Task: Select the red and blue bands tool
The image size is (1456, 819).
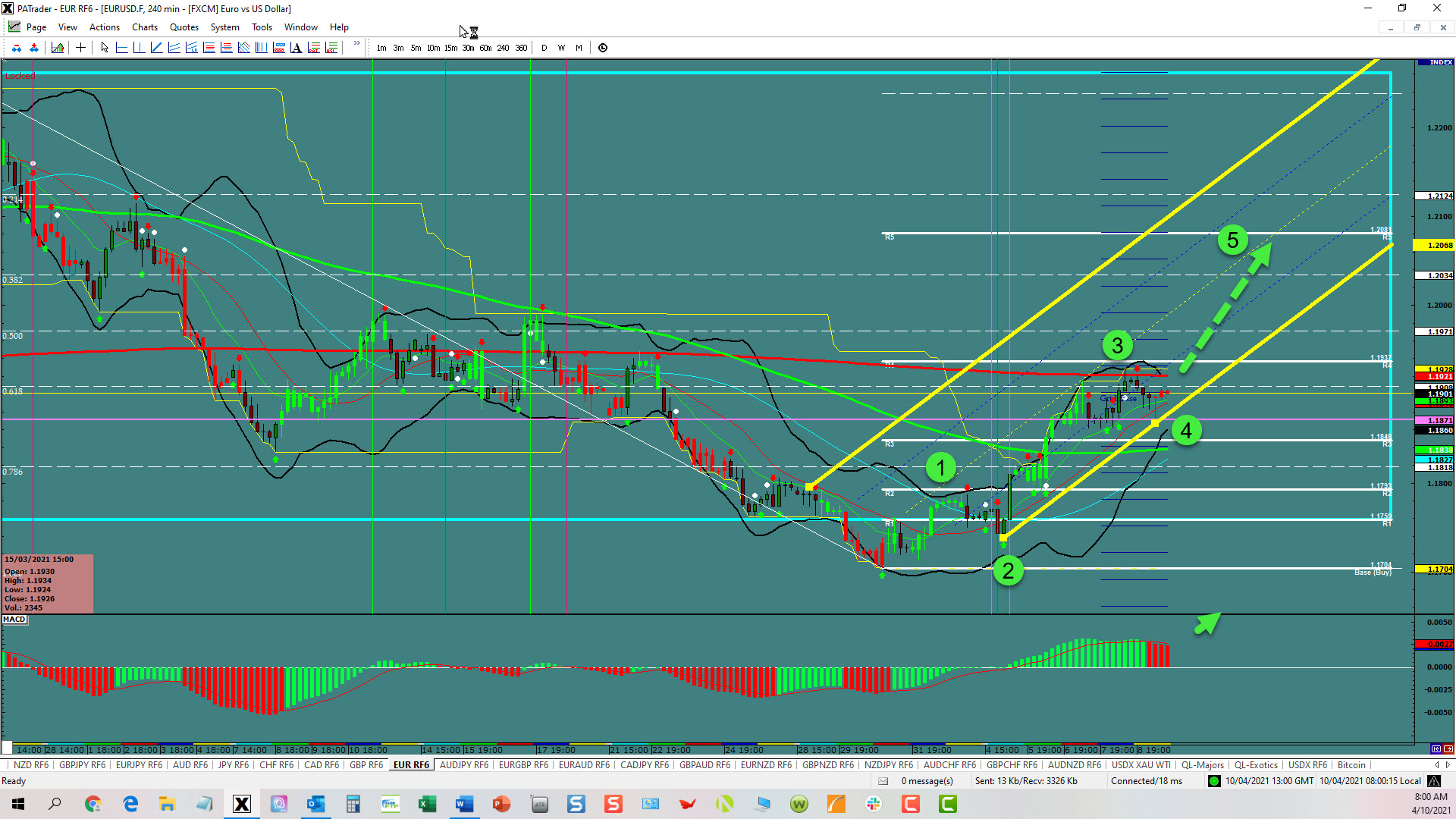Action: pos(278,48)
